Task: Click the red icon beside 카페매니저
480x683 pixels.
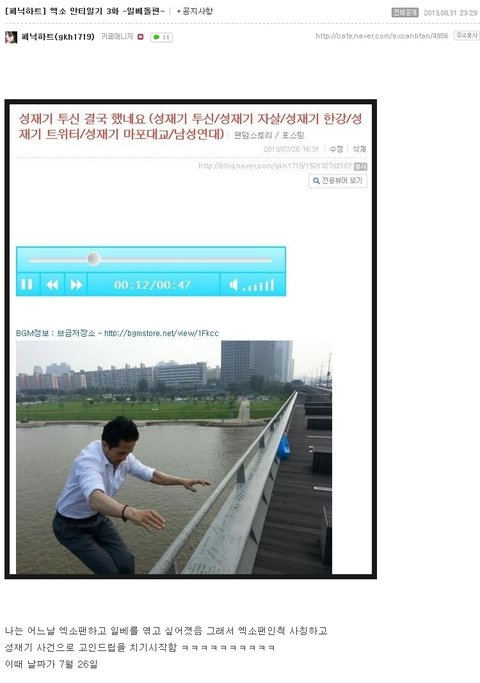Action: pyautogui.click(x=140, y=37)
